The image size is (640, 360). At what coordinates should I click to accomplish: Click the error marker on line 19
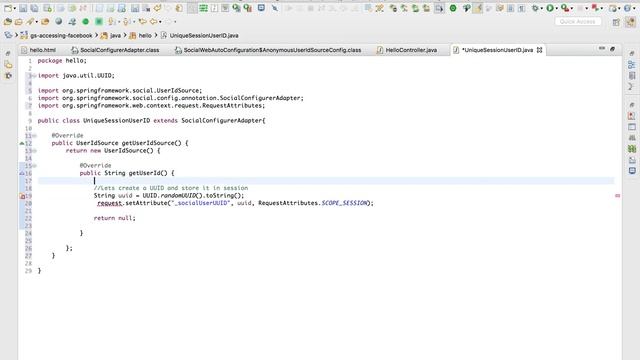pyautogui.click(x=22, y=196)
